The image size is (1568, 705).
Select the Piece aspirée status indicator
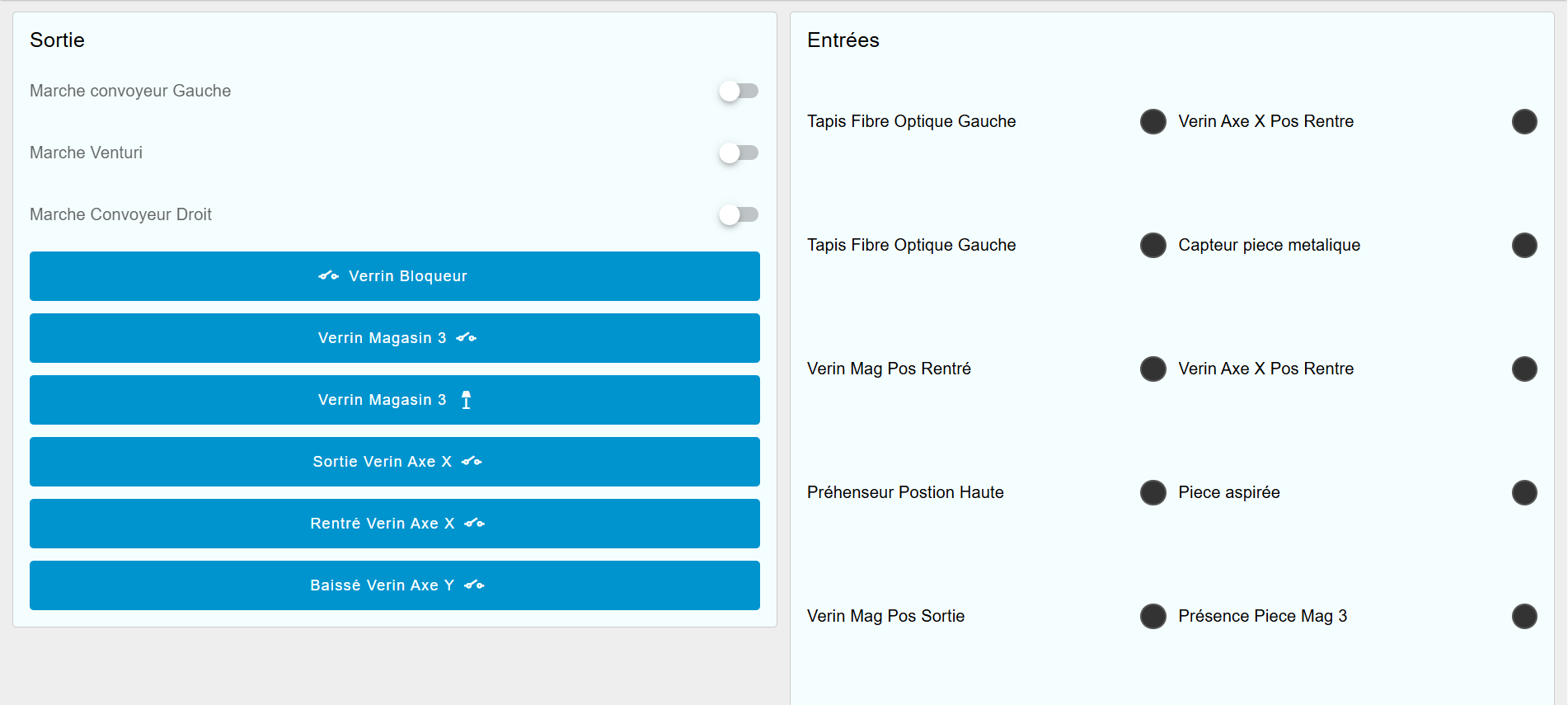1524,492
